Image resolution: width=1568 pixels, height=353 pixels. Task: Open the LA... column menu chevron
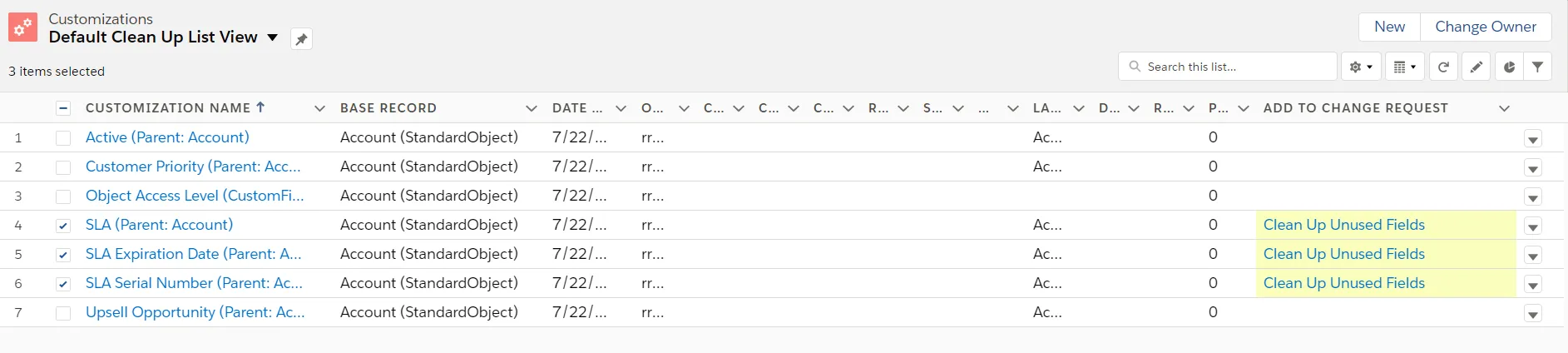(1079, 108)
